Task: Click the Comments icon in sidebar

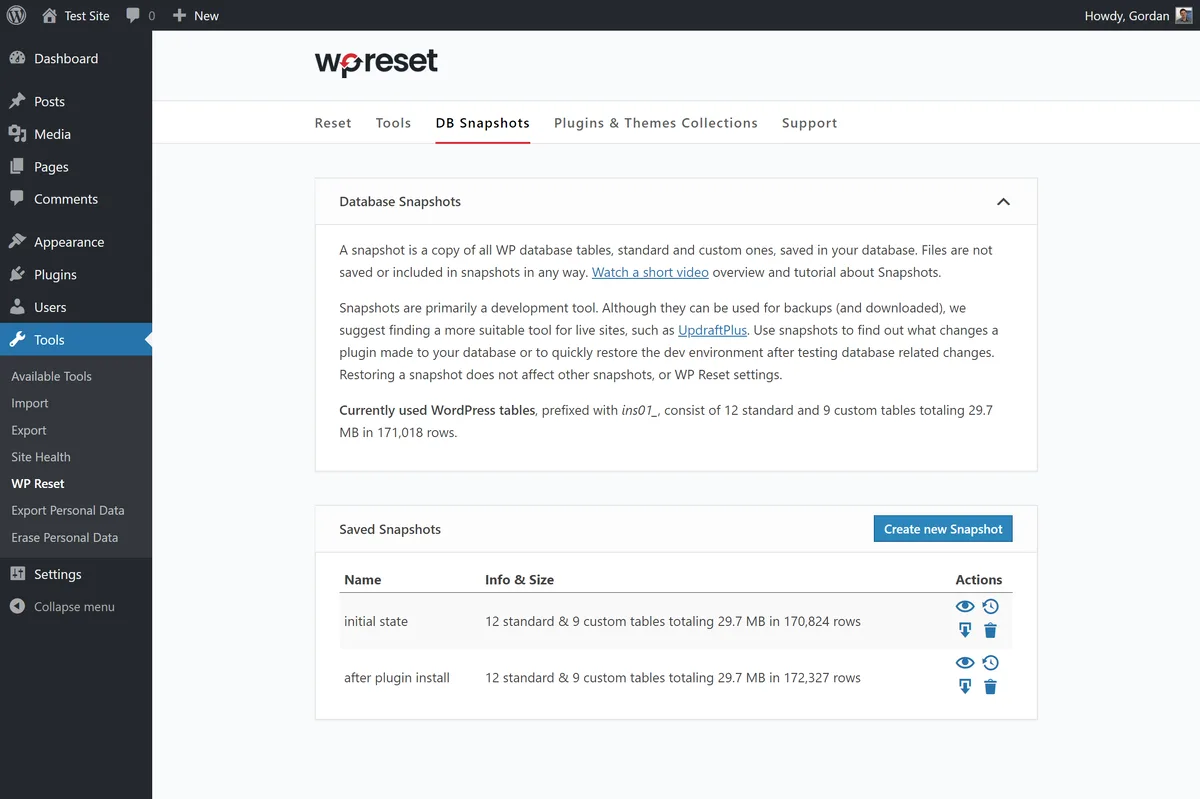Action: coord(17,198)
